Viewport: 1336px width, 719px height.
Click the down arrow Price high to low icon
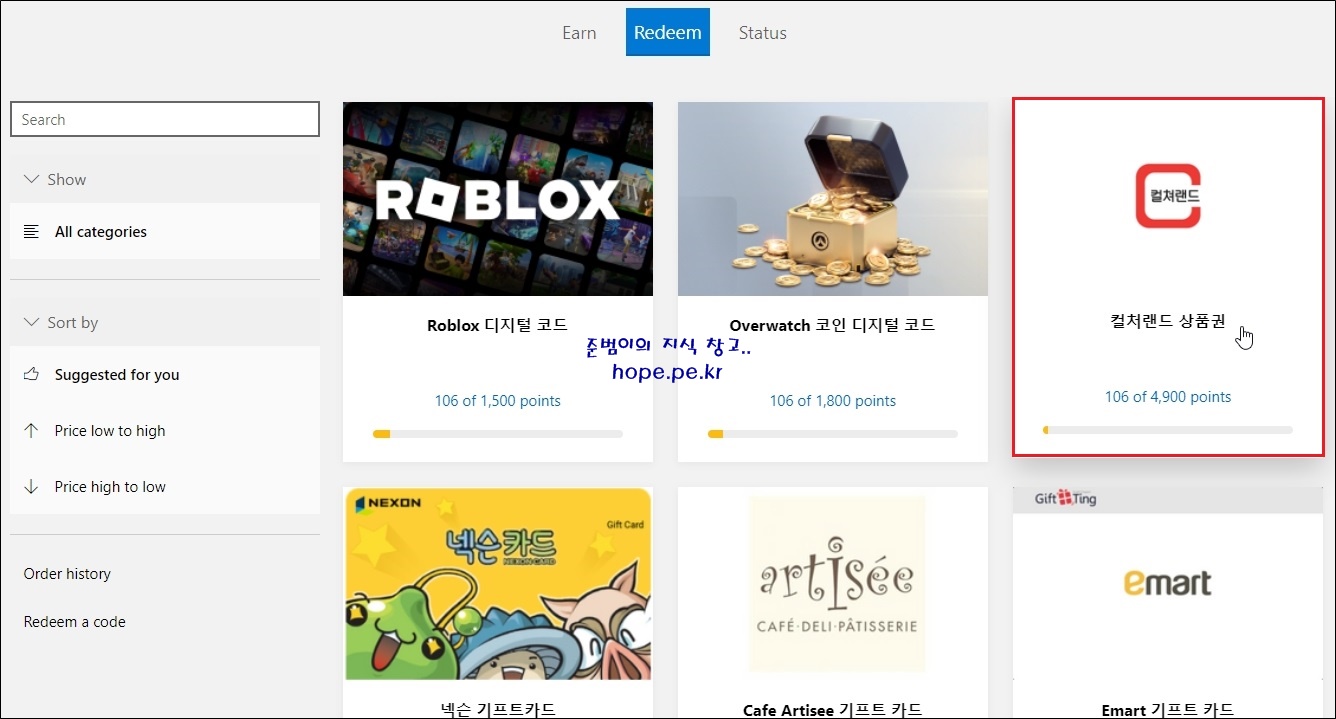31,486
